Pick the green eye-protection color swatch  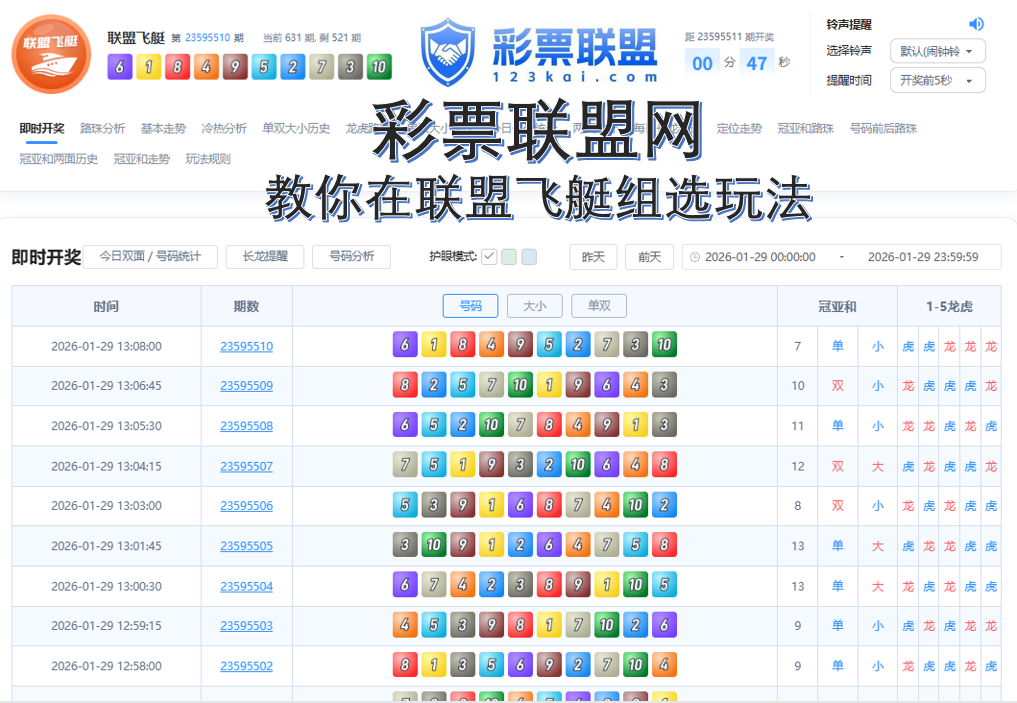tap(509, 256)
